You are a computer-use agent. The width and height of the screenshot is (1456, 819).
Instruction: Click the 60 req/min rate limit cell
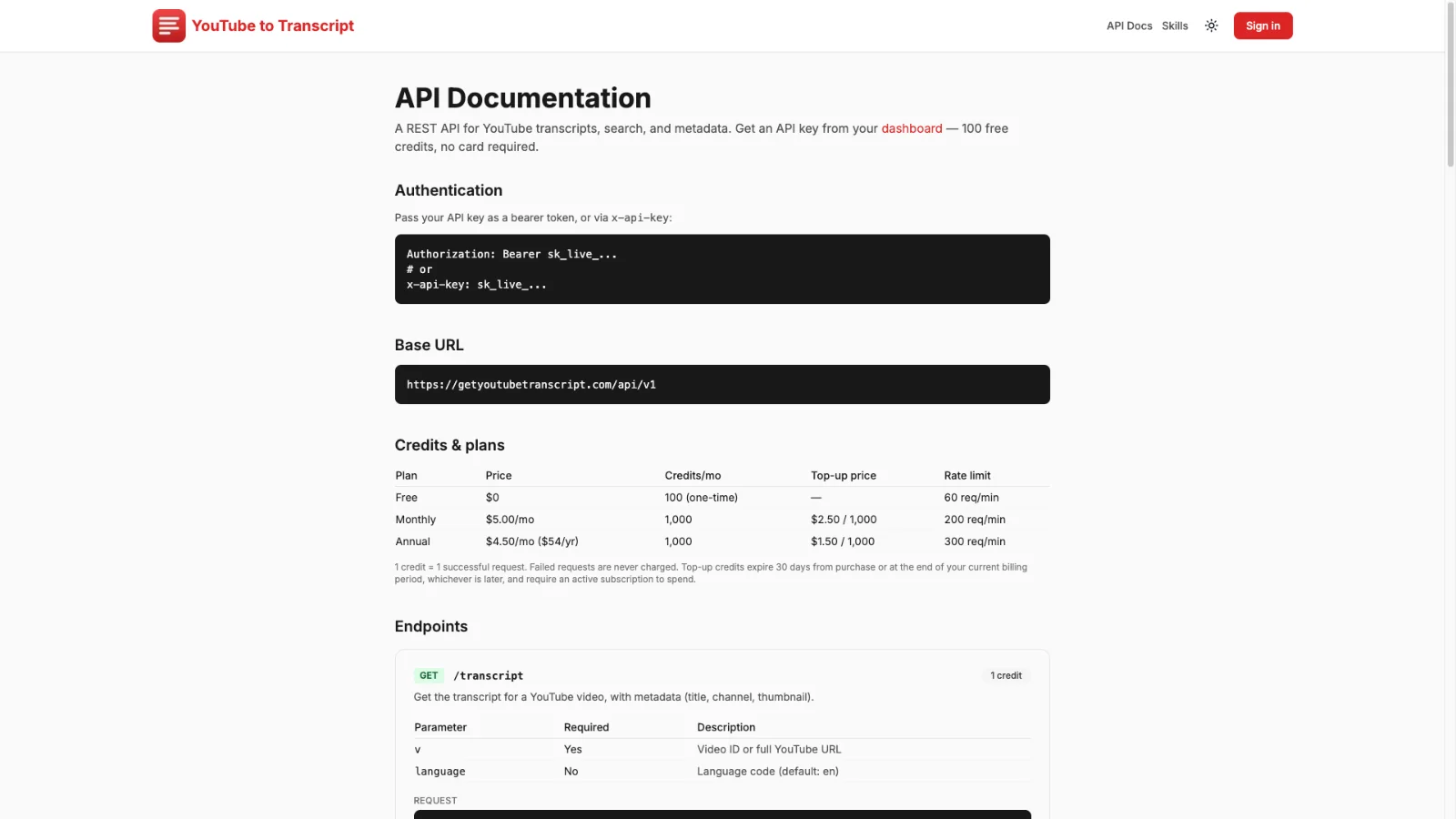click(971, 498)
